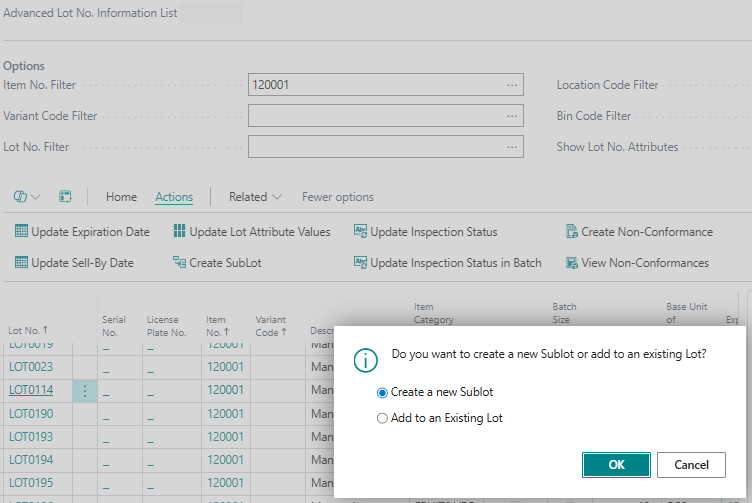Click the Update Expiration Date icon
The height and width of the screenshot is (503, 752).
coord(21,232)
